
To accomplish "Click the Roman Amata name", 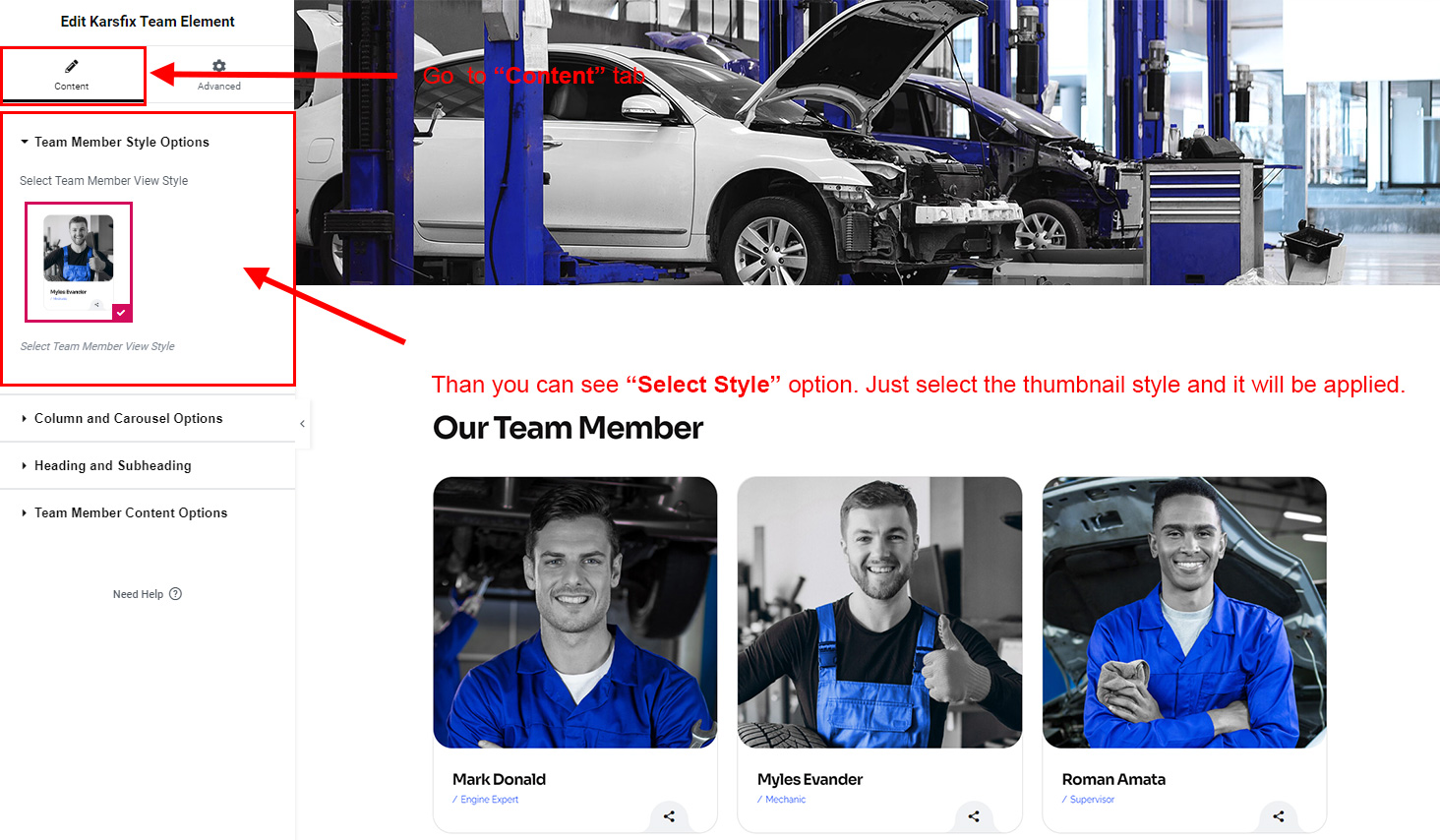I will point(1113,779).
